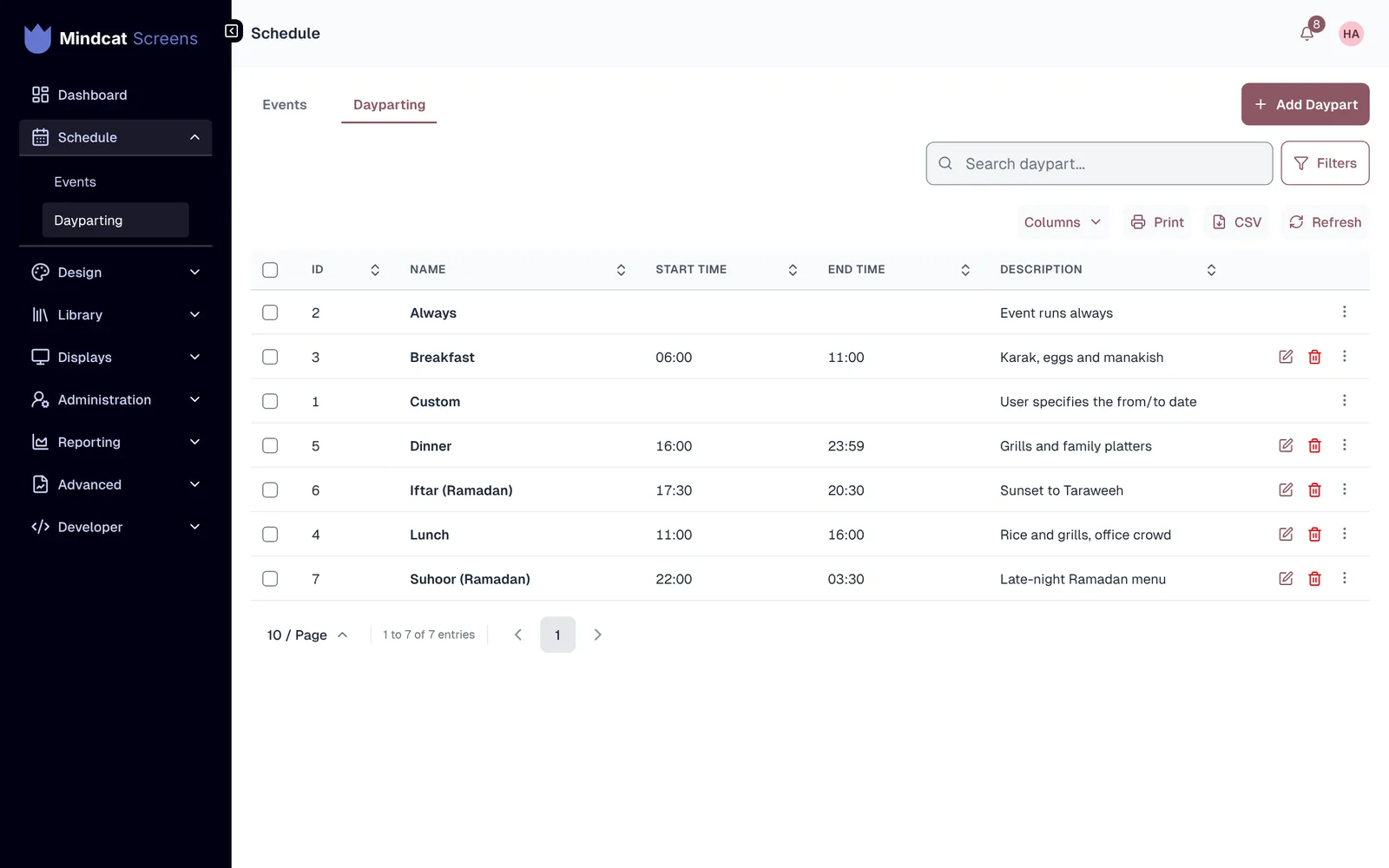This screenshot has height=868, width=1389.
Task: Check the Iftar (Ramadan) row checkbox
Action: click(x=270, y=490)
